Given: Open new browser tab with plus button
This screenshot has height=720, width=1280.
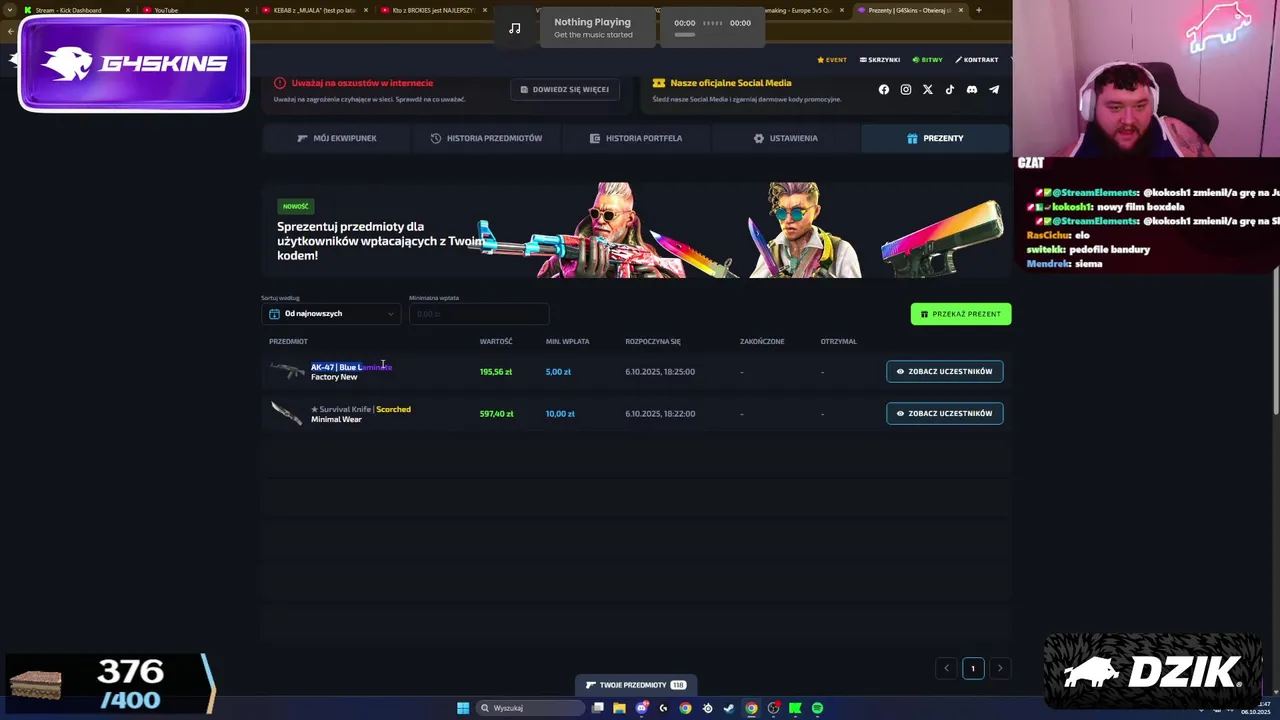Looking at the screenshot, I should click(978, 10).
